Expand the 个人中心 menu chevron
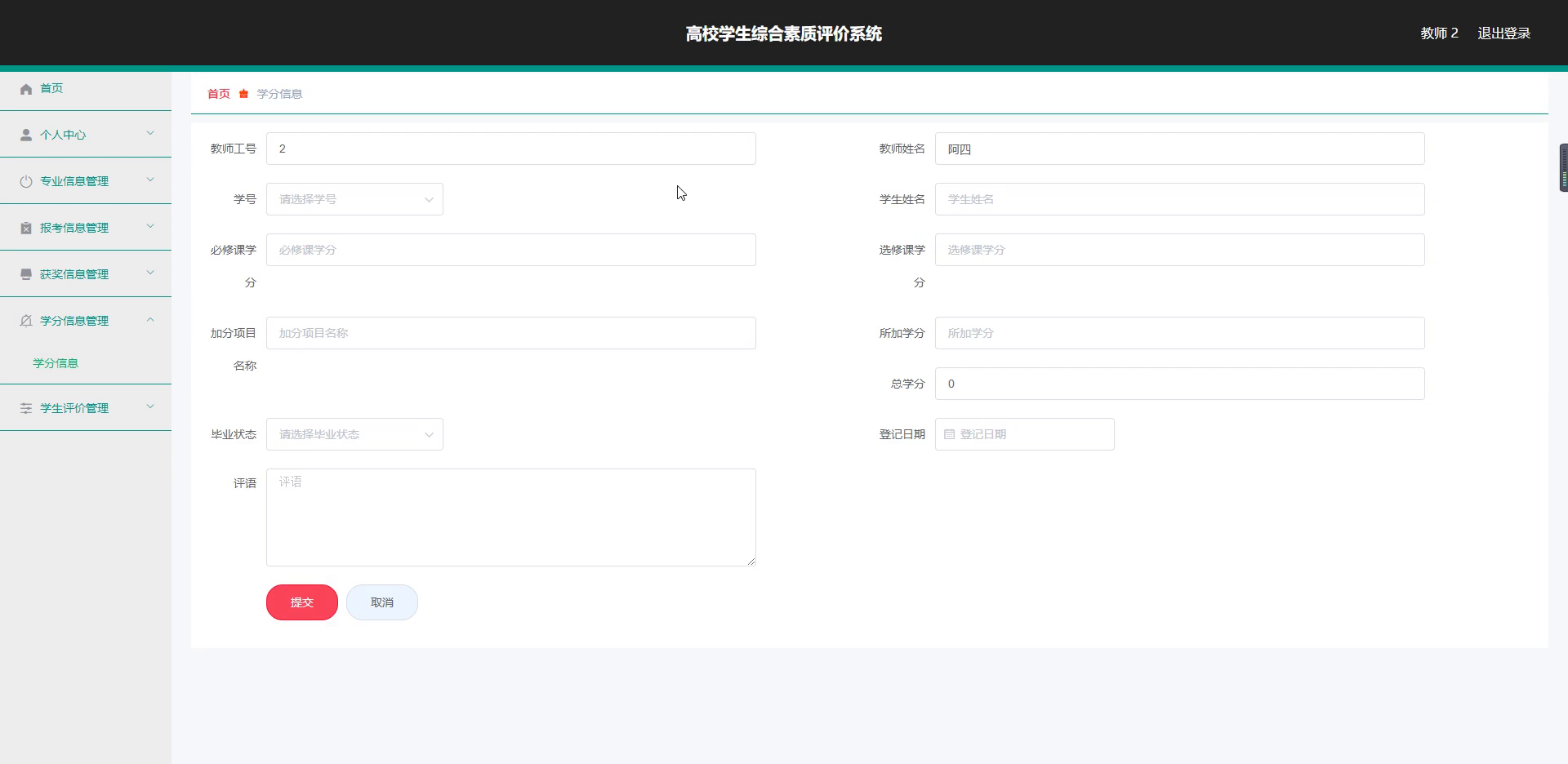Screen dimensions: 1568x764 point(150,133)
